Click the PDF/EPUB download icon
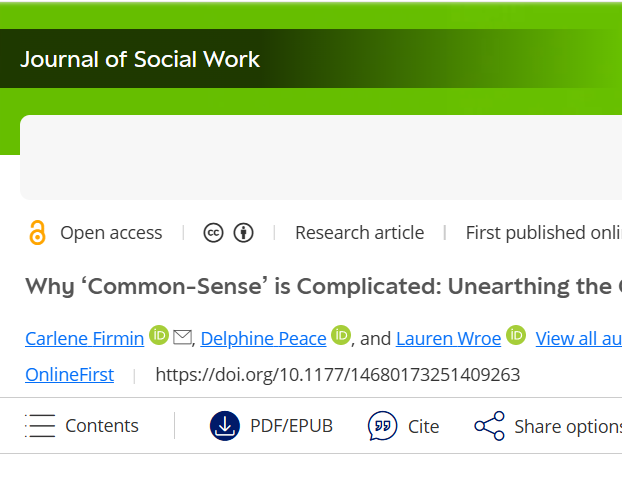Image resolution: width=622 pixels, height=493 pixels. pos(225,426)
